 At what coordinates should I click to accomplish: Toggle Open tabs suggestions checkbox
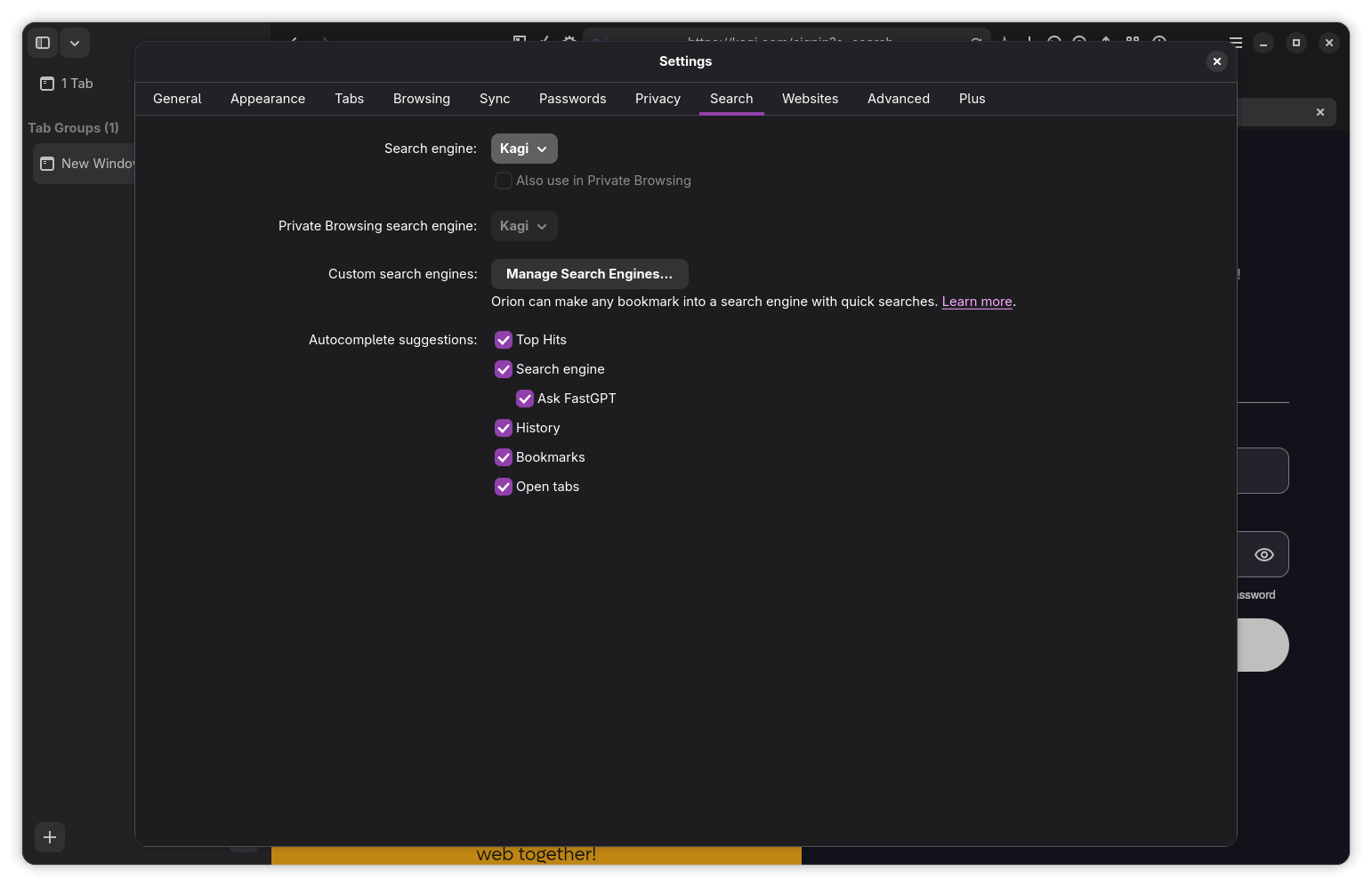click(x=504, y=487)
